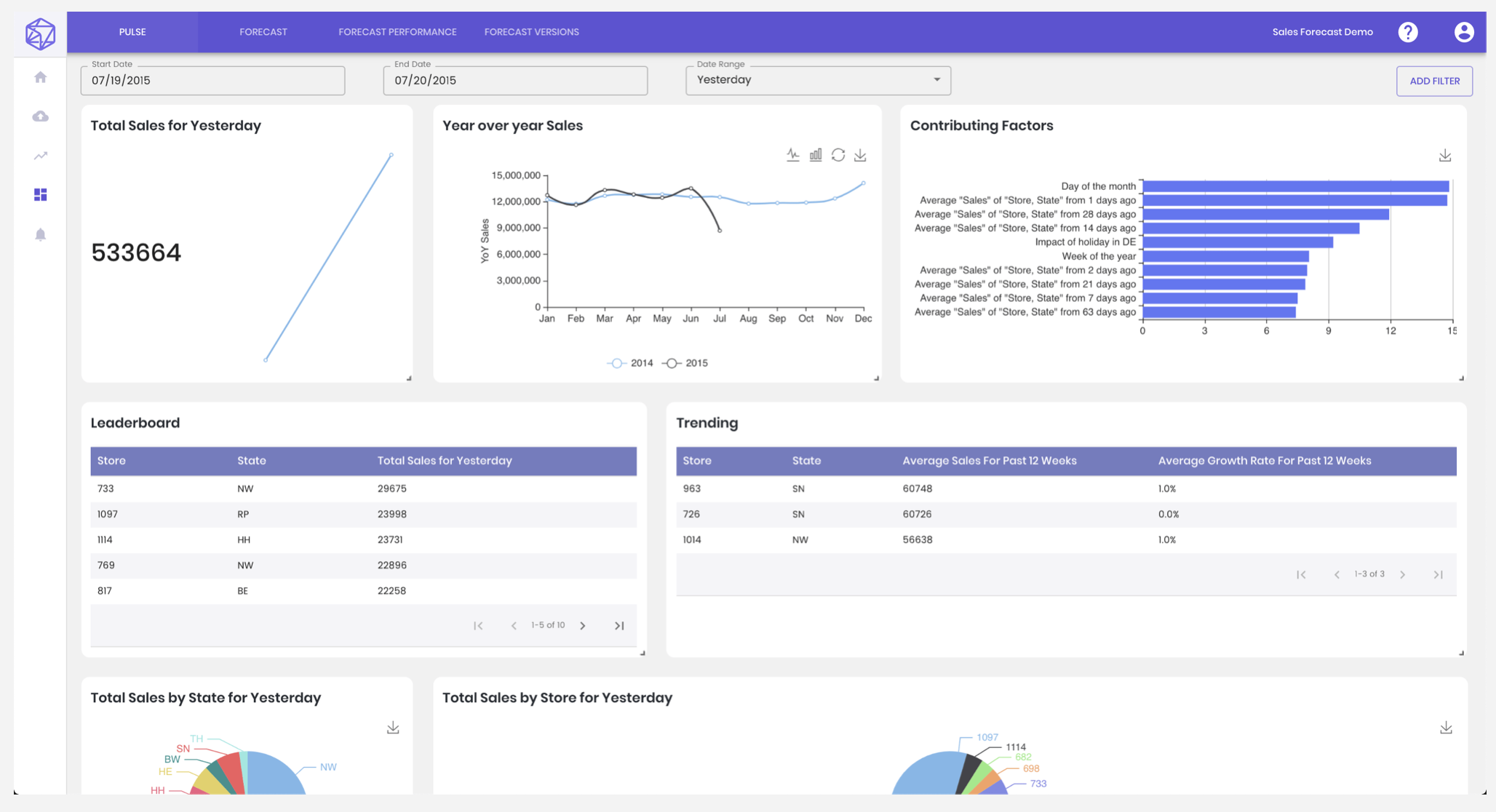Image resolution: width=1496 pixels, height=812 pixels.
Task: Sort Leaderboard by State column
Action: click(x=252, y=461)
